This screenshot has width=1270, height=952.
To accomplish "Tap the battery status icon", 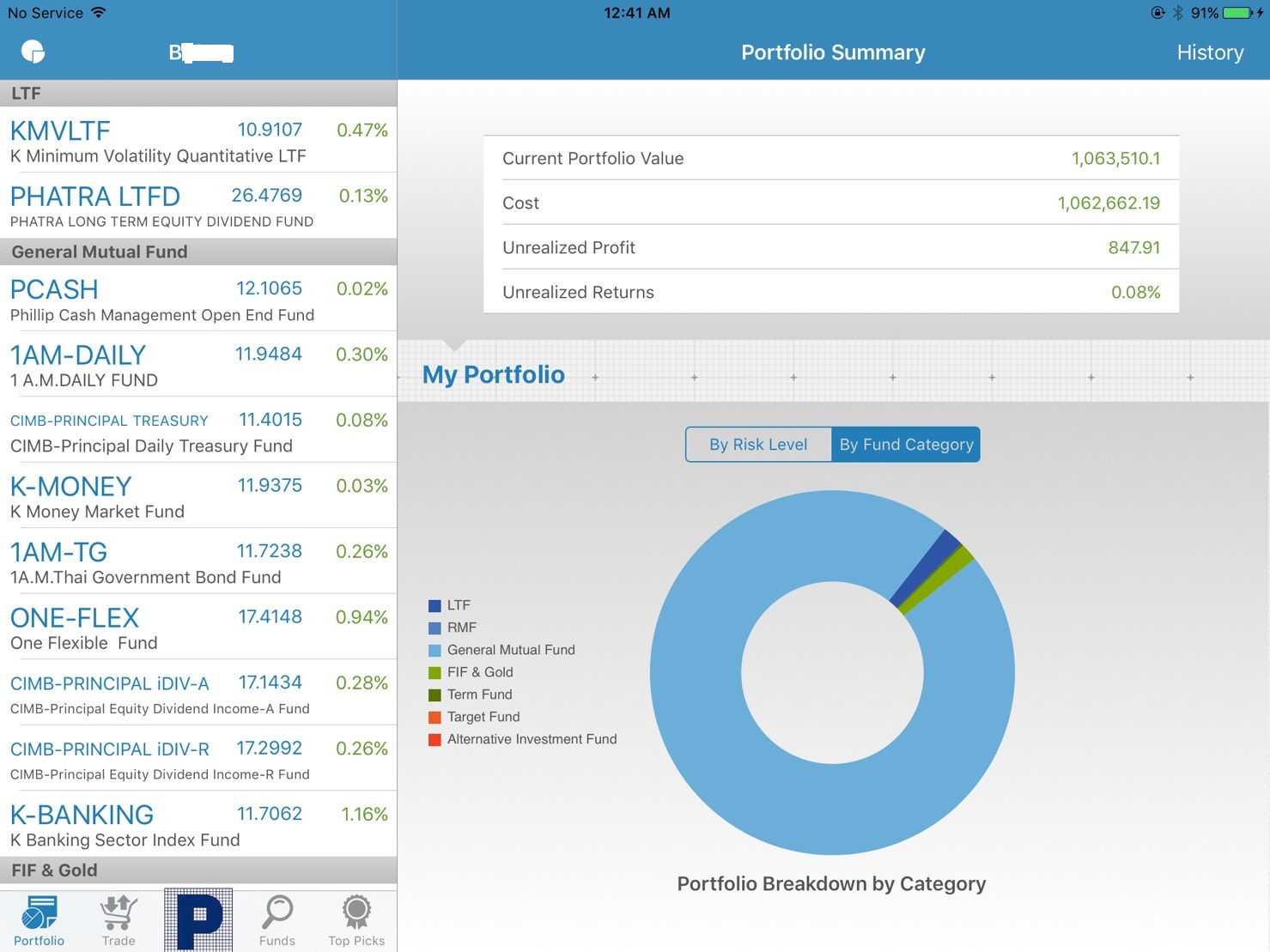I will (x=1237, y=13).
